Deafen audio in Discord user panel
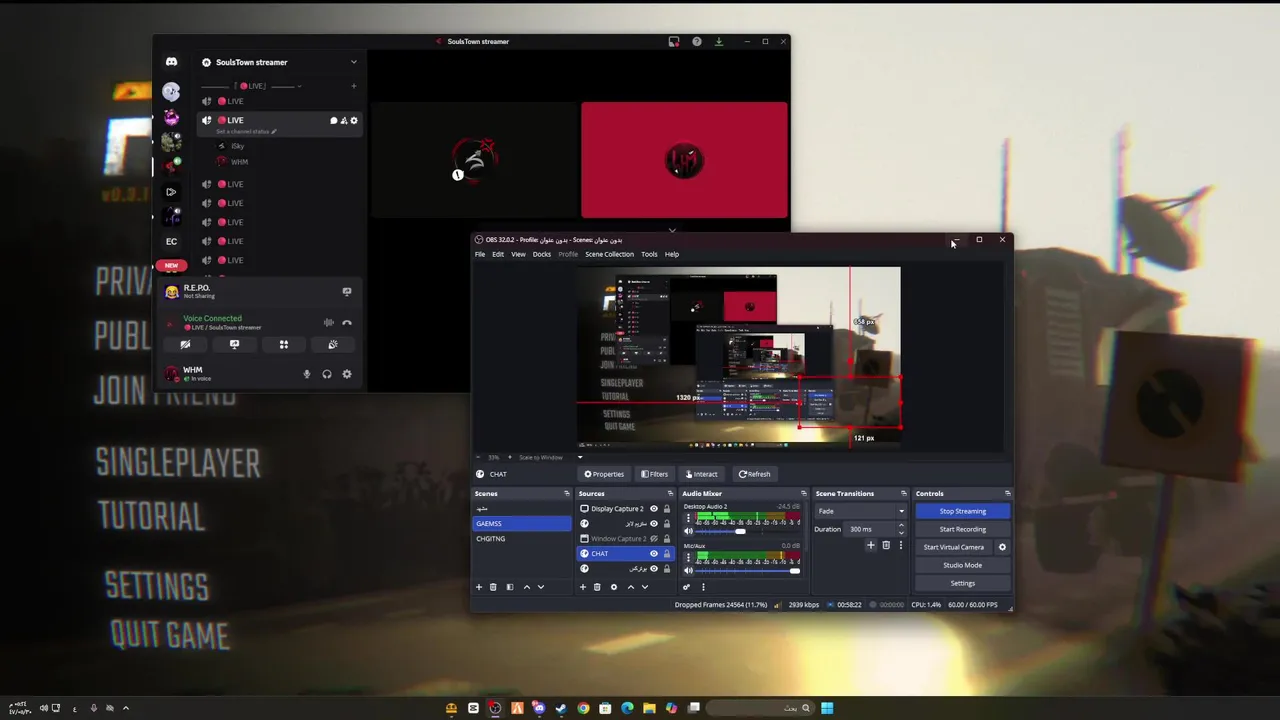Viewport: 1280px width, 720px height. click(x=327, y=374)
